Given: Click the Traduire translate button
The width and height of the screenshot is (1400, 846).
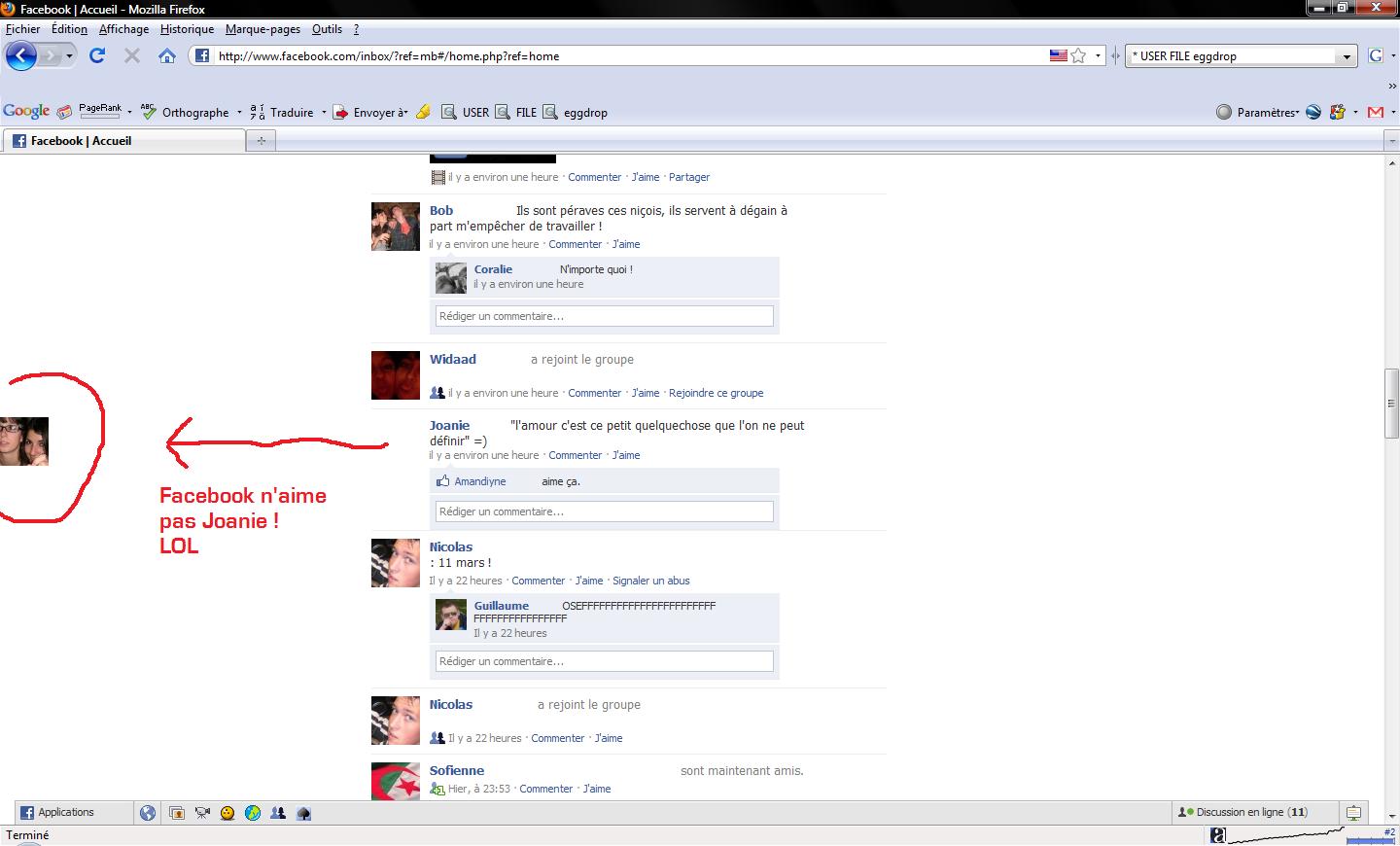Looking at the screenshot, I should (x=282, y=112).
